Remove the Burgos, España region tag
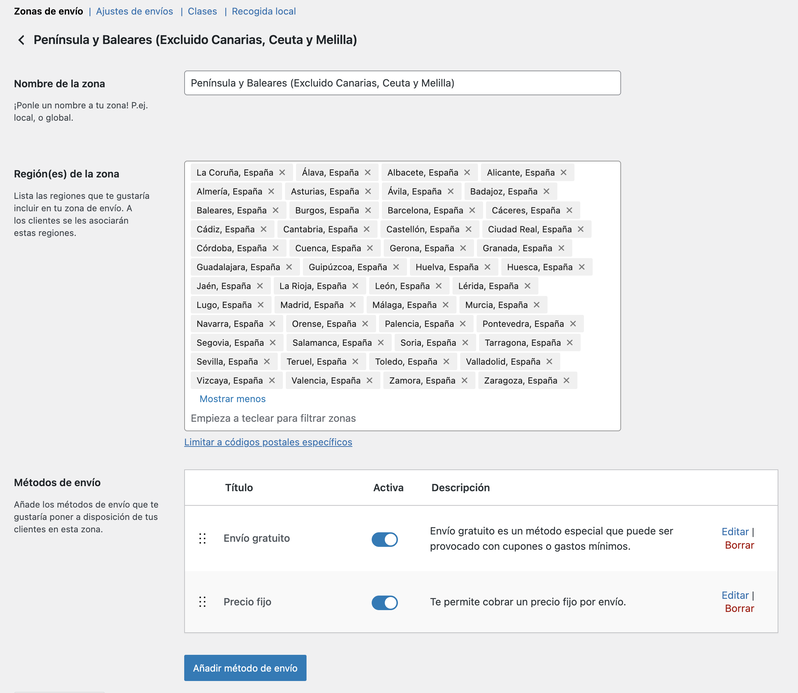Viewport: 798px width, 693px height. click(x=368, y=210)
